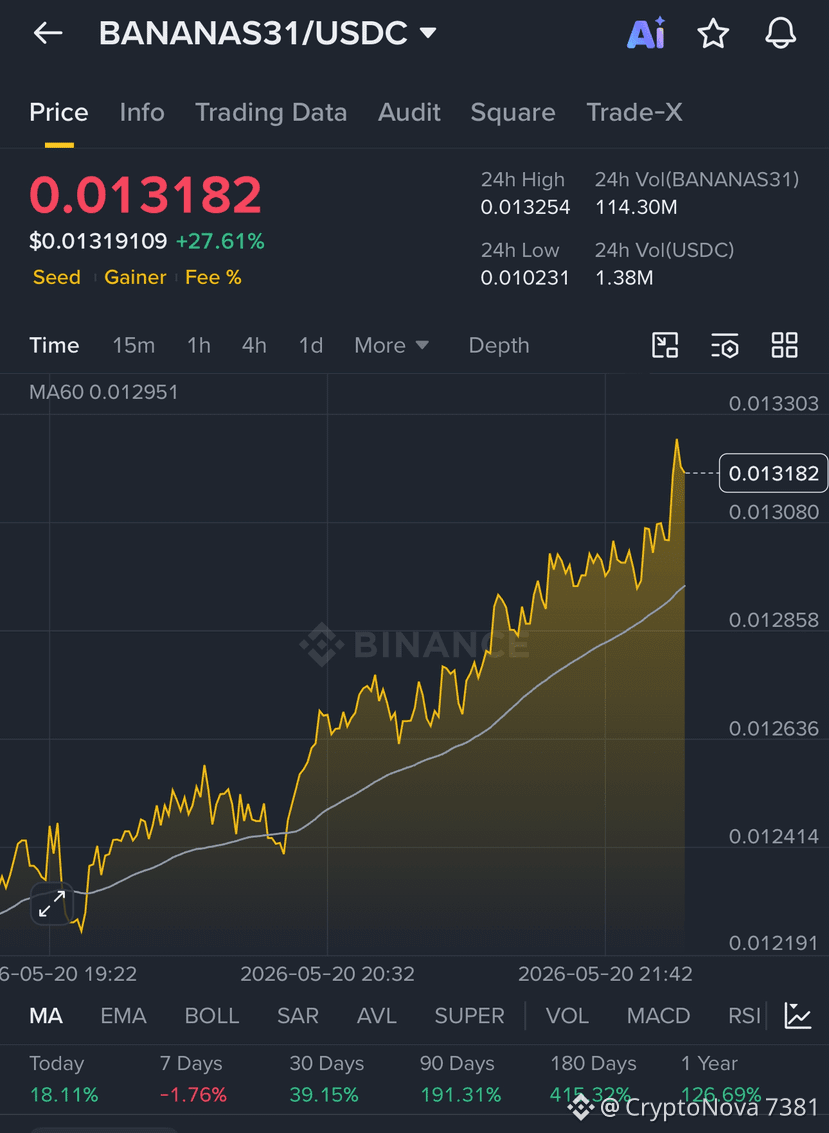Open price alert bell icon
The width and height of the screenshot is (829, 1133).
pos(780,33)
